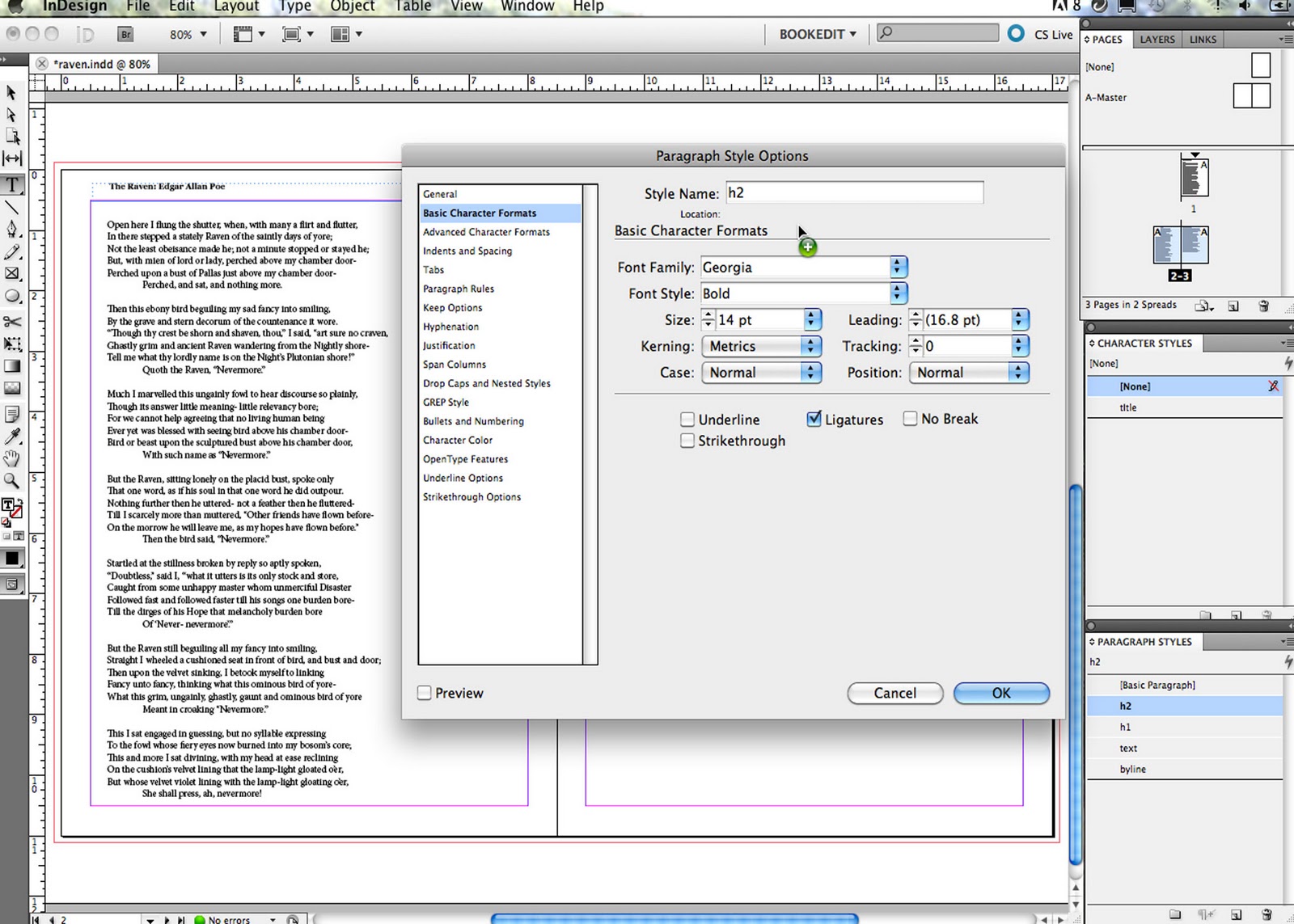The image size is (1294, 924).
Task: Select the Ellipse tool
Action: [x=12, y=297]
